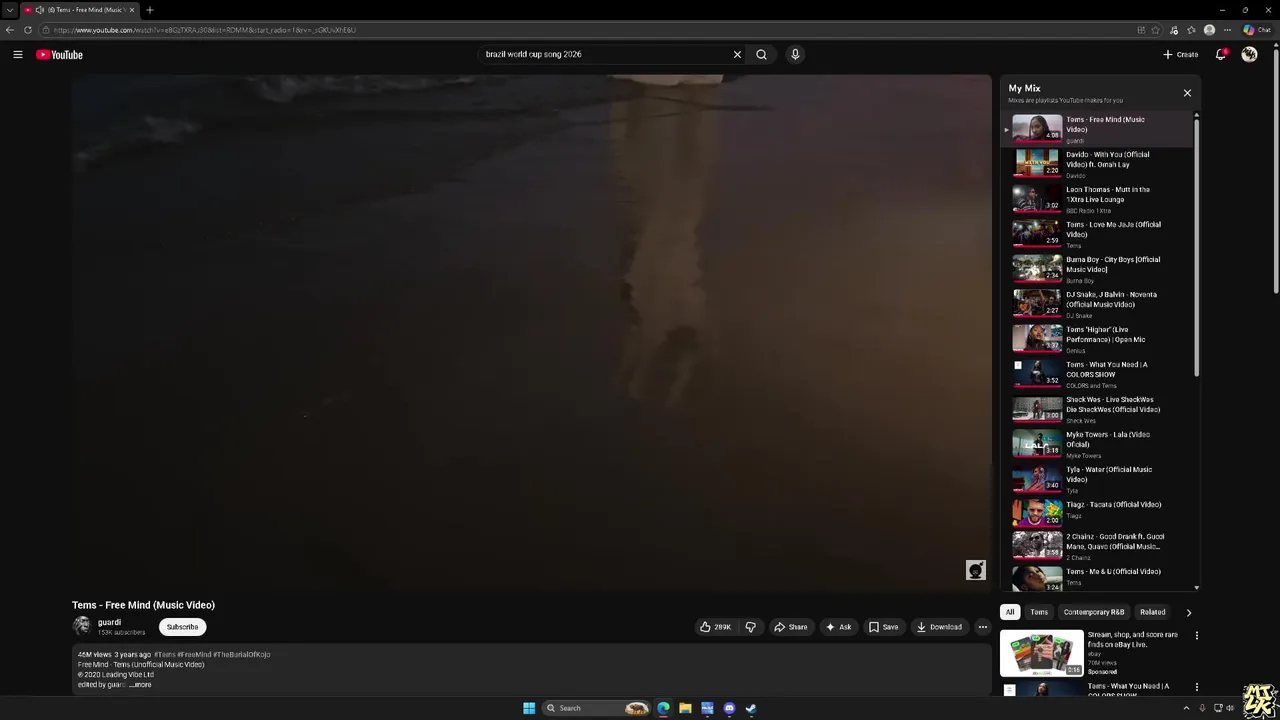Select the Related filter chip
This screenshot has width=1280, height=720.
point(1152,612)
